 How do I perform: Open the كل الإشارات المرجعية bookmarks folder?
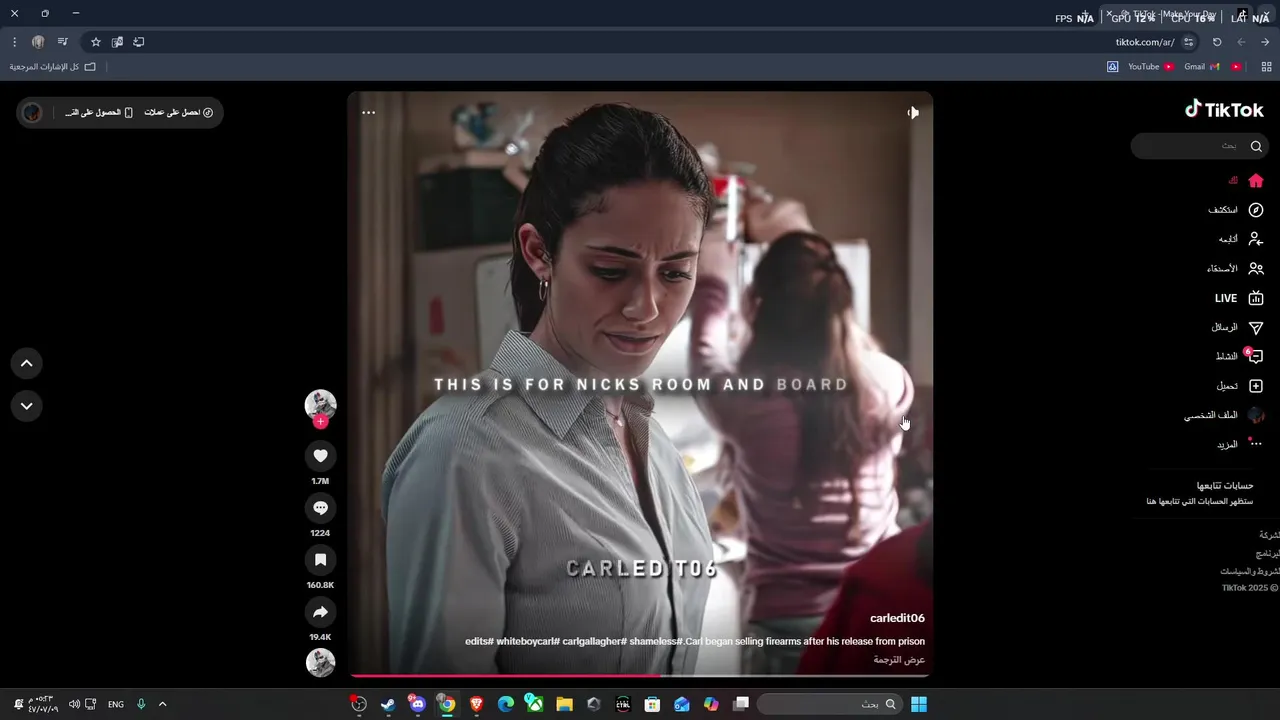pyautogui.click(x=53, y=67)
